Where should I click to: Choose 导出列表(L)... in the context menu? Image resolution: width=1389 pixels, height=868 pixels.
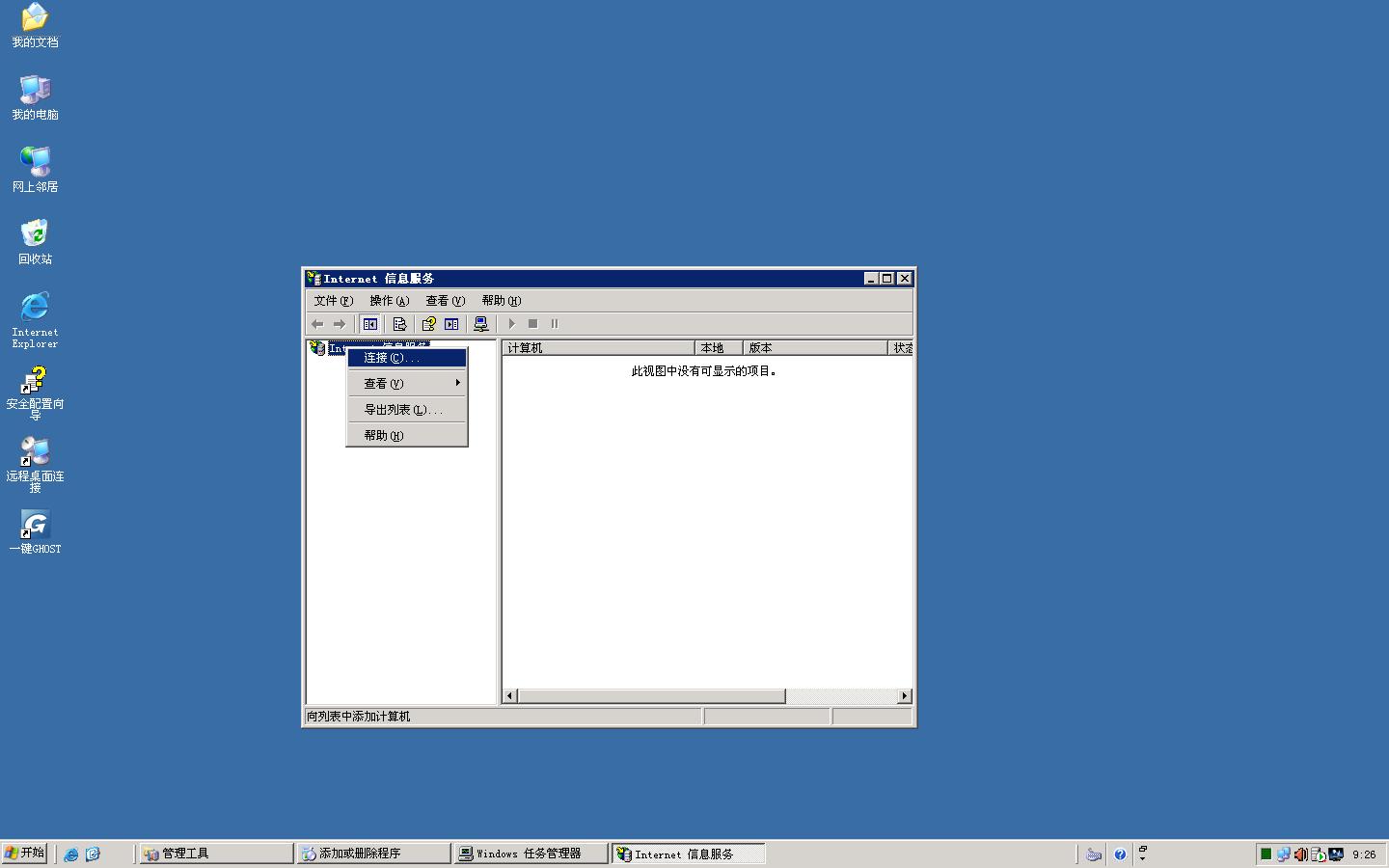pos(407,410)
